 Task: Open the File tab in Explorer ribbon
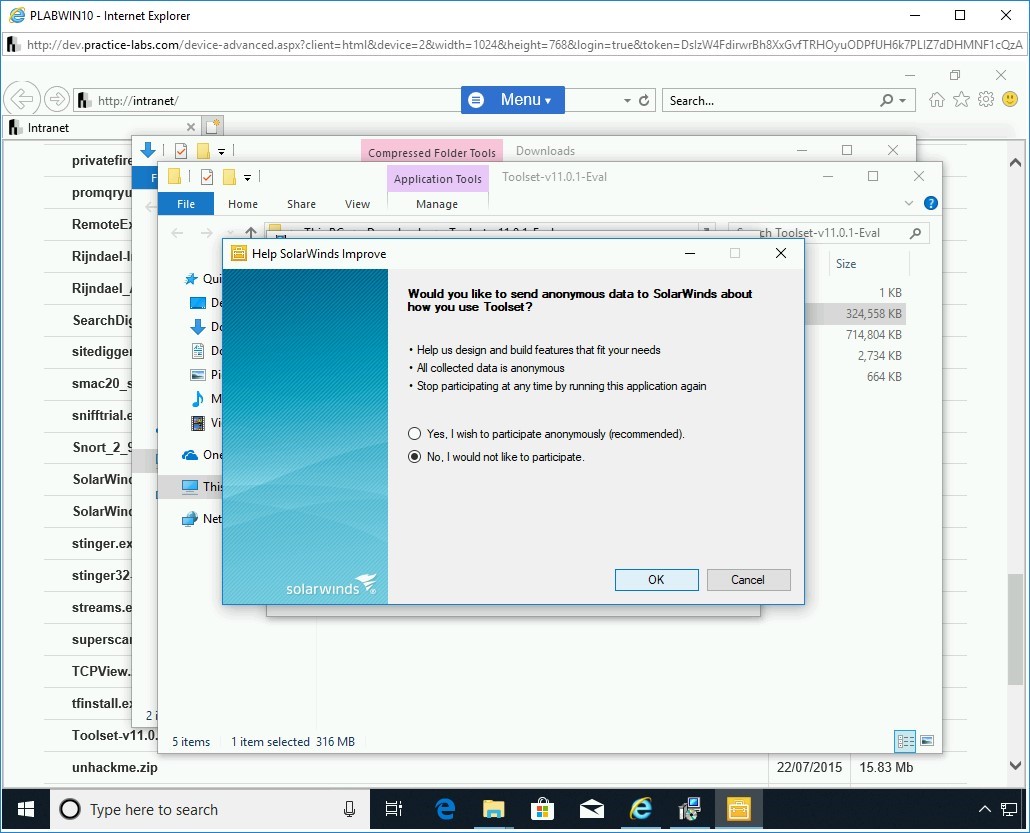[186, 204]
